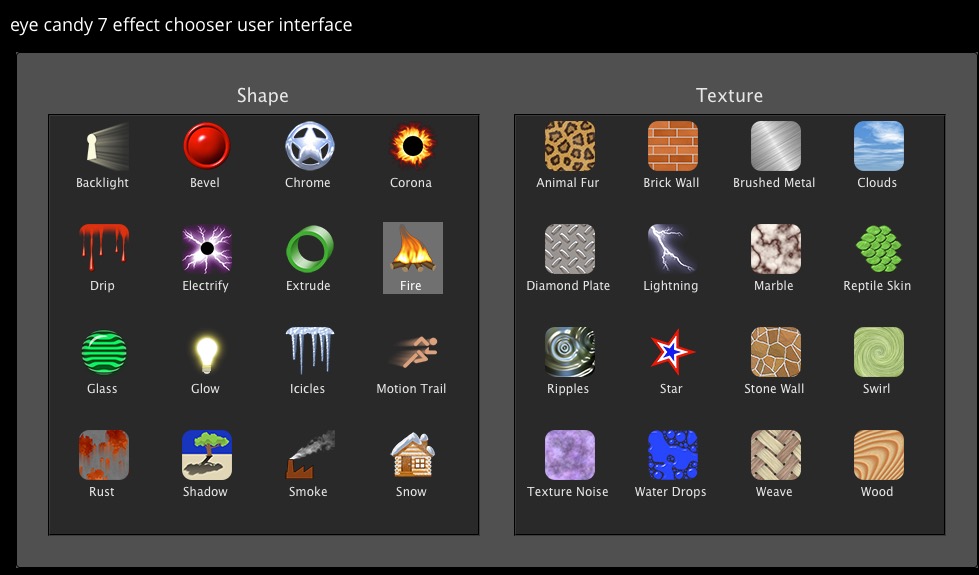Image resolution: width=979 pixels, height=575 pixels.
Task: Open the Clouds texture icon
Action: tap(878, 146)
